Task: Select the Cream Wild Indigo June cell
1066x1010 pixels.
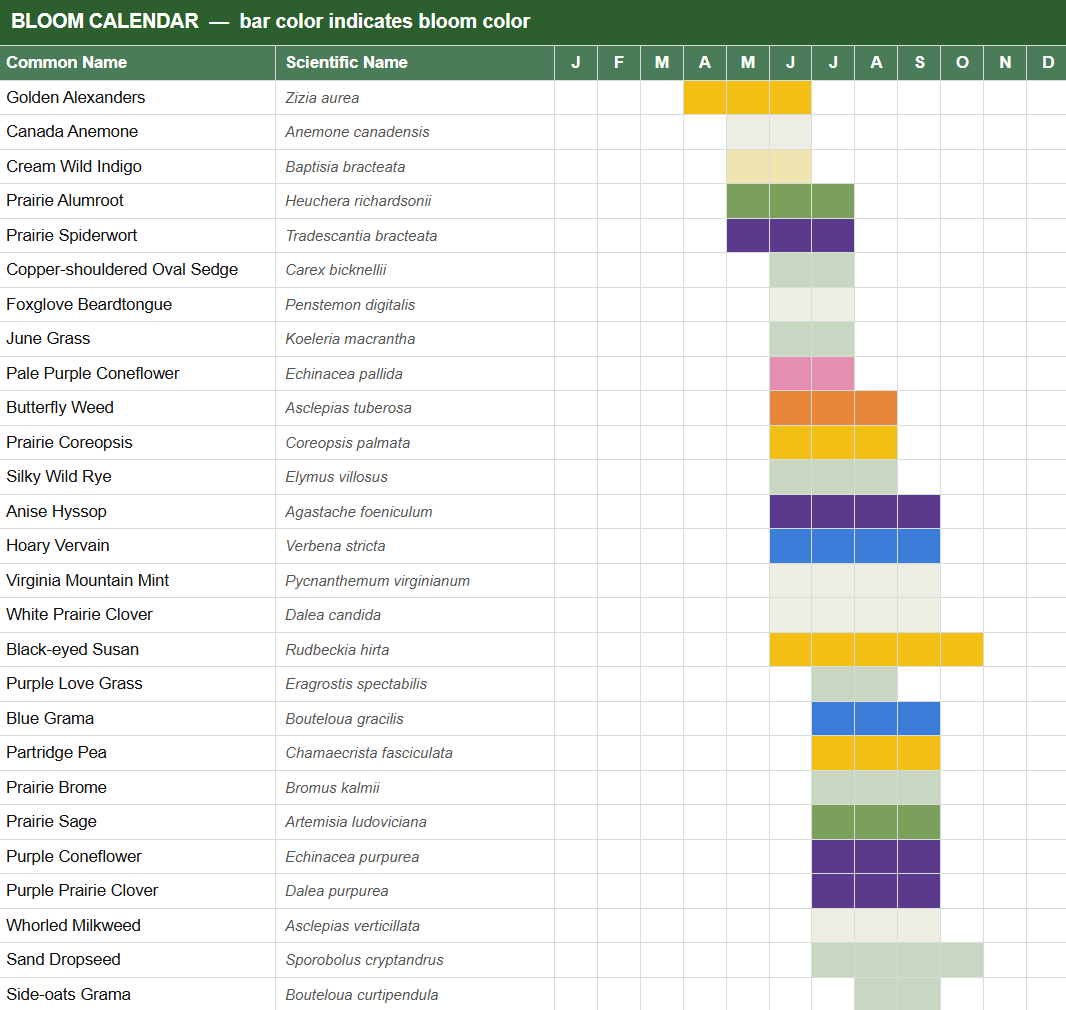Action: coord(790,167)
